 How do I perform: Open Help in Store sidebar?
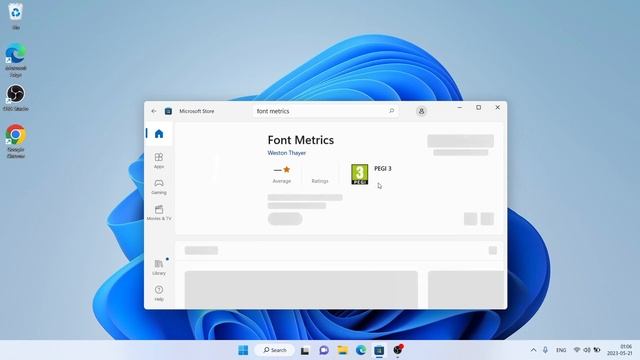(159, 293)
